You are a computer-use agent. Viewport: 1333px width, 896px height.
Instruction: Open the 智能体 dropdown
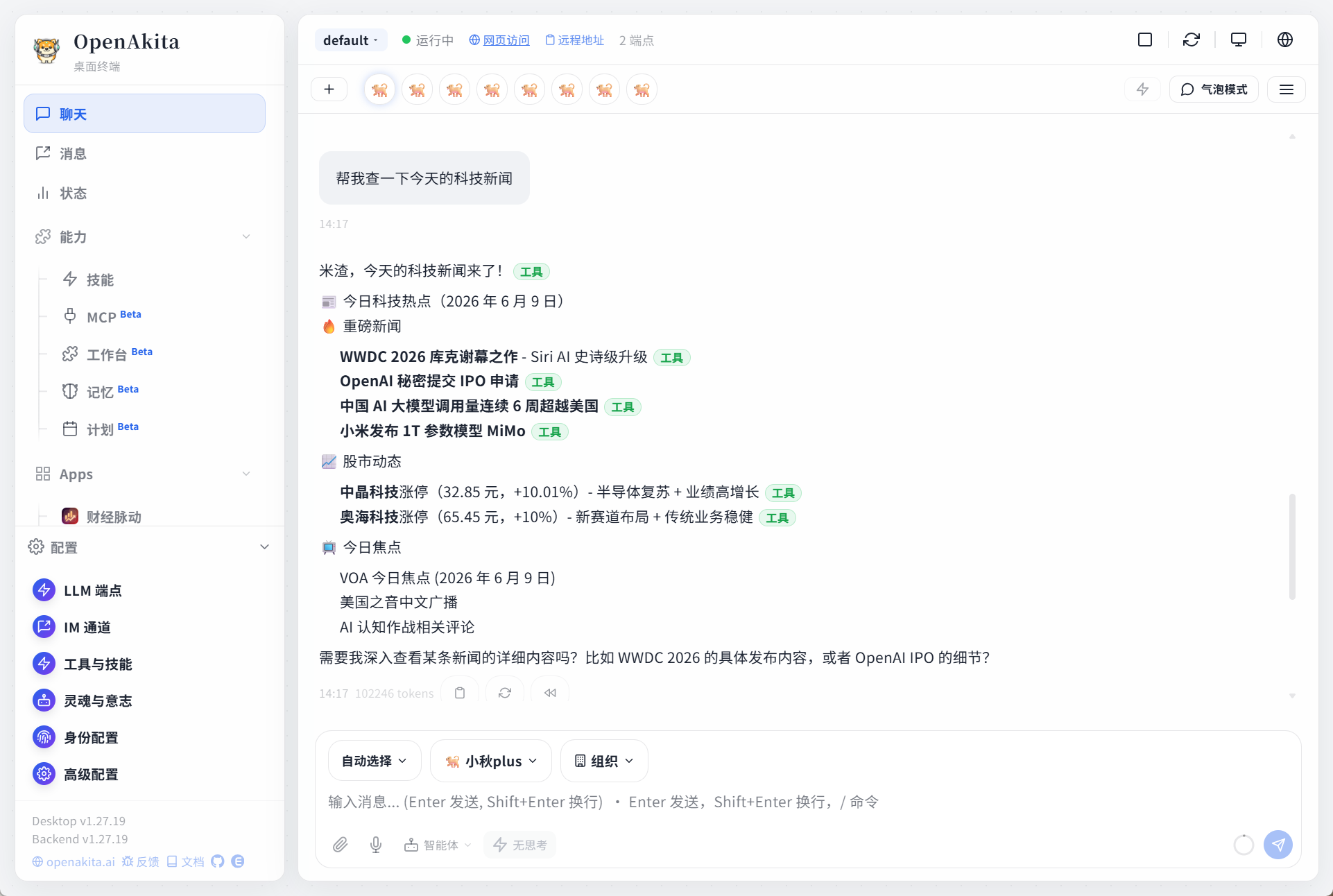coord(438,845)
